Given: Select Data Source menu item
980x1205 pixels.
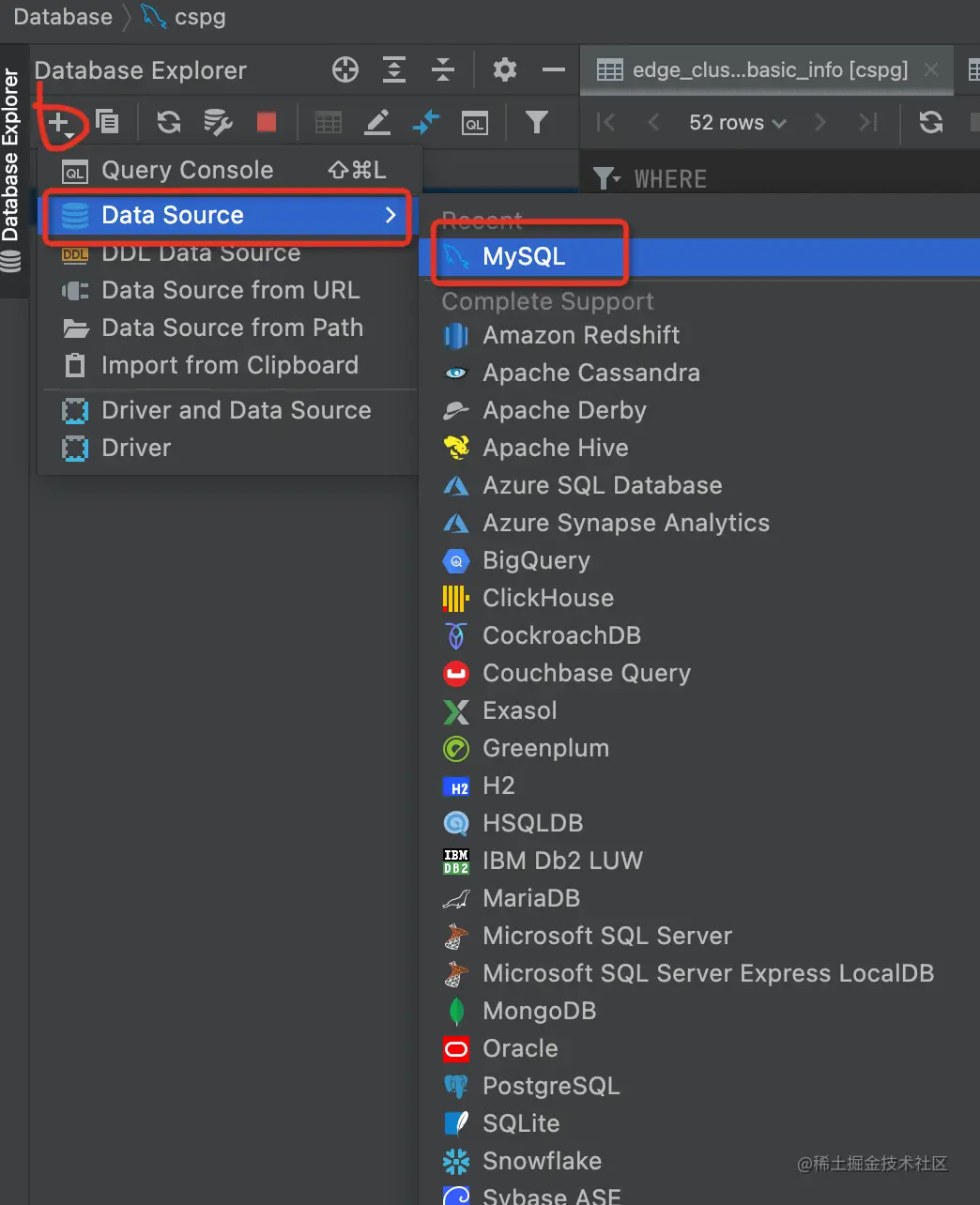Looking at the screenshot, I should coord(227,215).
